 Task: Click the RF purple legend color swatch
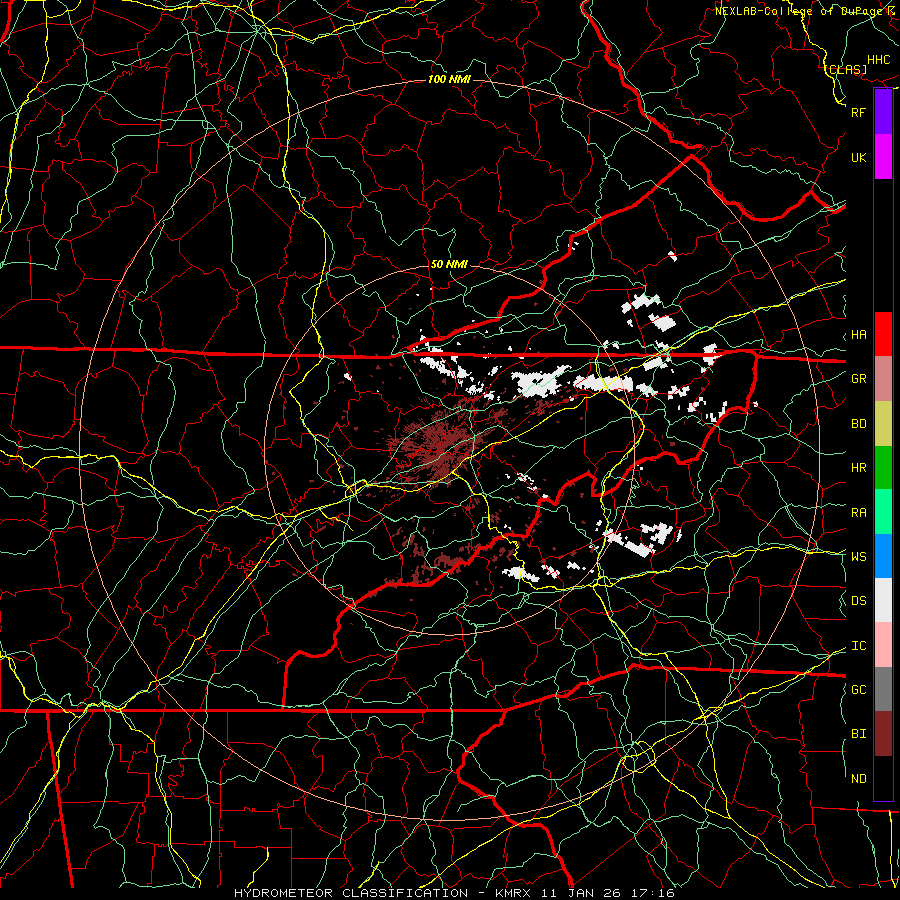[x=883, y=112]
